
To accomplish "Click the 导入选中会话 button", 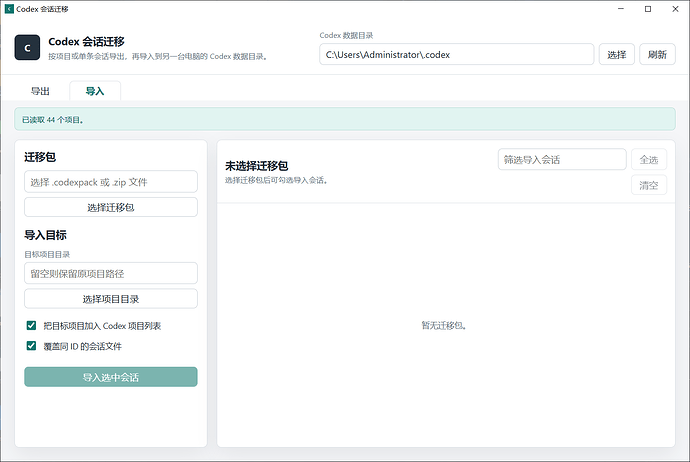I will tap(111, 377).
